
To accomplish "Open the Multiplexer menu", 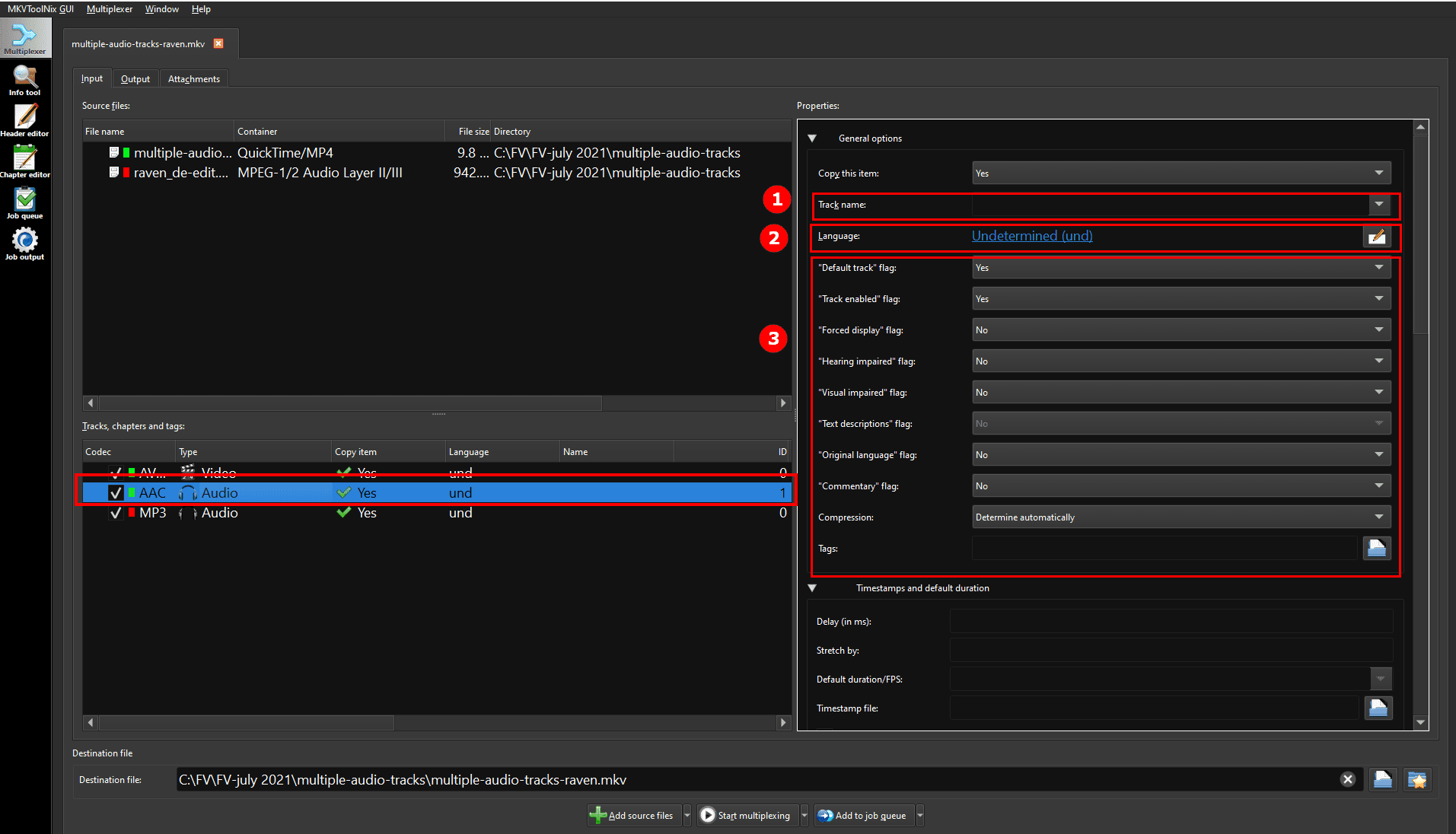I will (x=110, y=9).
